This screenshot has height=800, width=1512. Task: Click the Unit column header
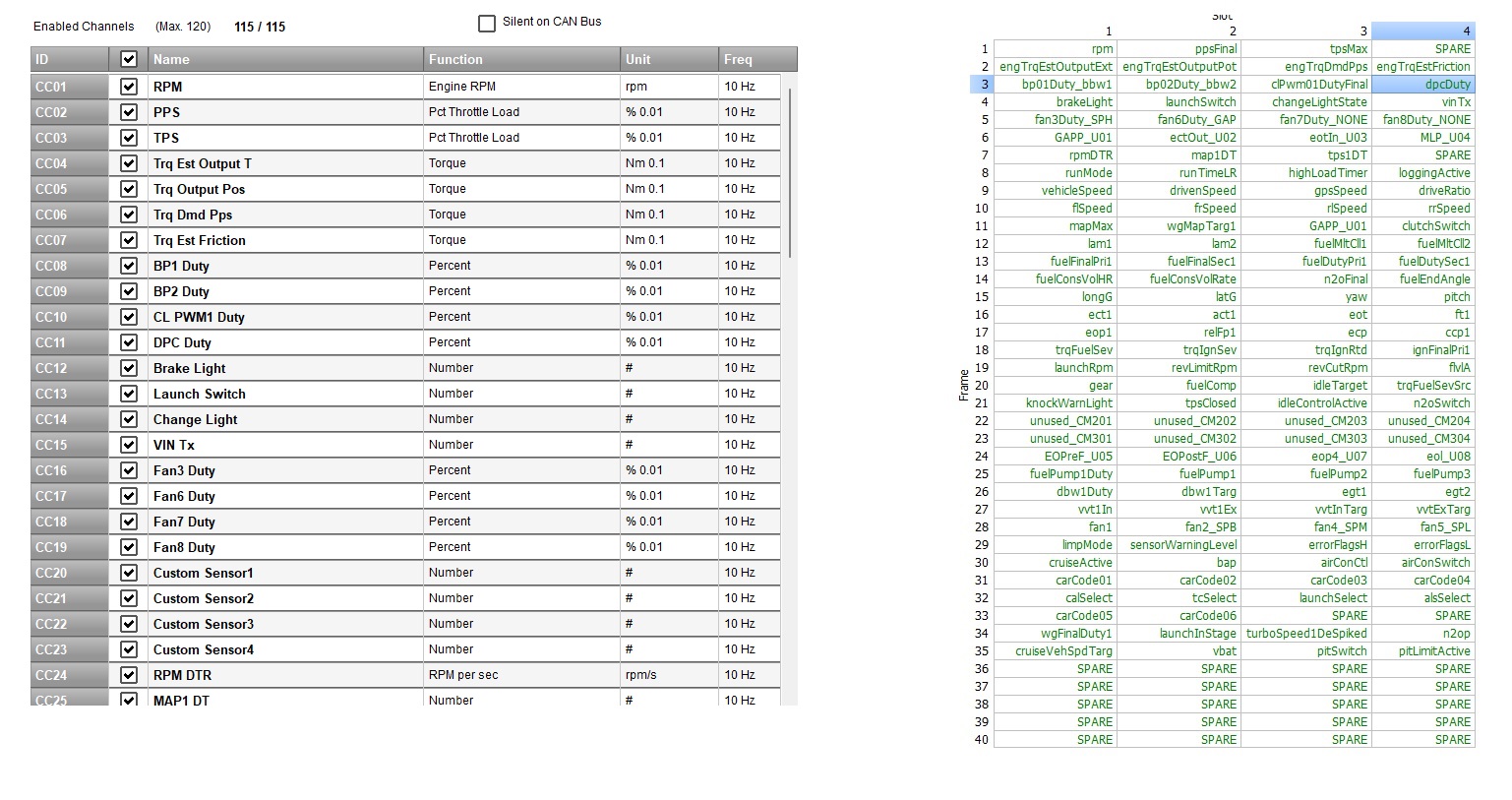[669, 60]
